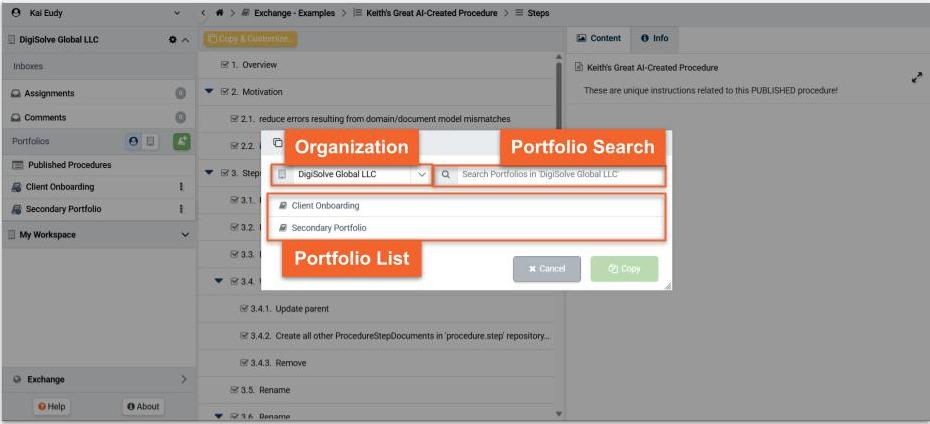Toggle the checkbox for 3.4.3. Remove
The width and height of the screenshot is (930, 424).
pyautogui.click(x=244, y=362)
